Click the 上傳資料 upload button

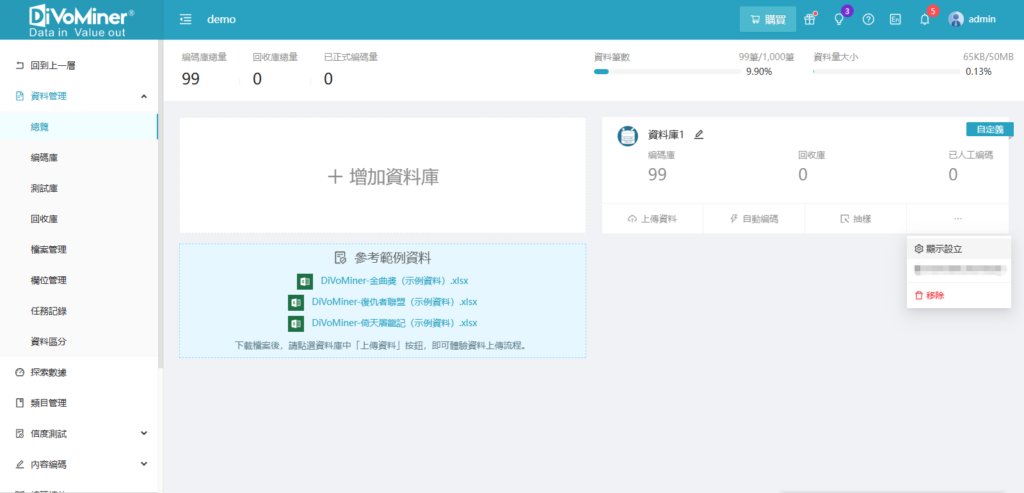click(x=652, y=218)
